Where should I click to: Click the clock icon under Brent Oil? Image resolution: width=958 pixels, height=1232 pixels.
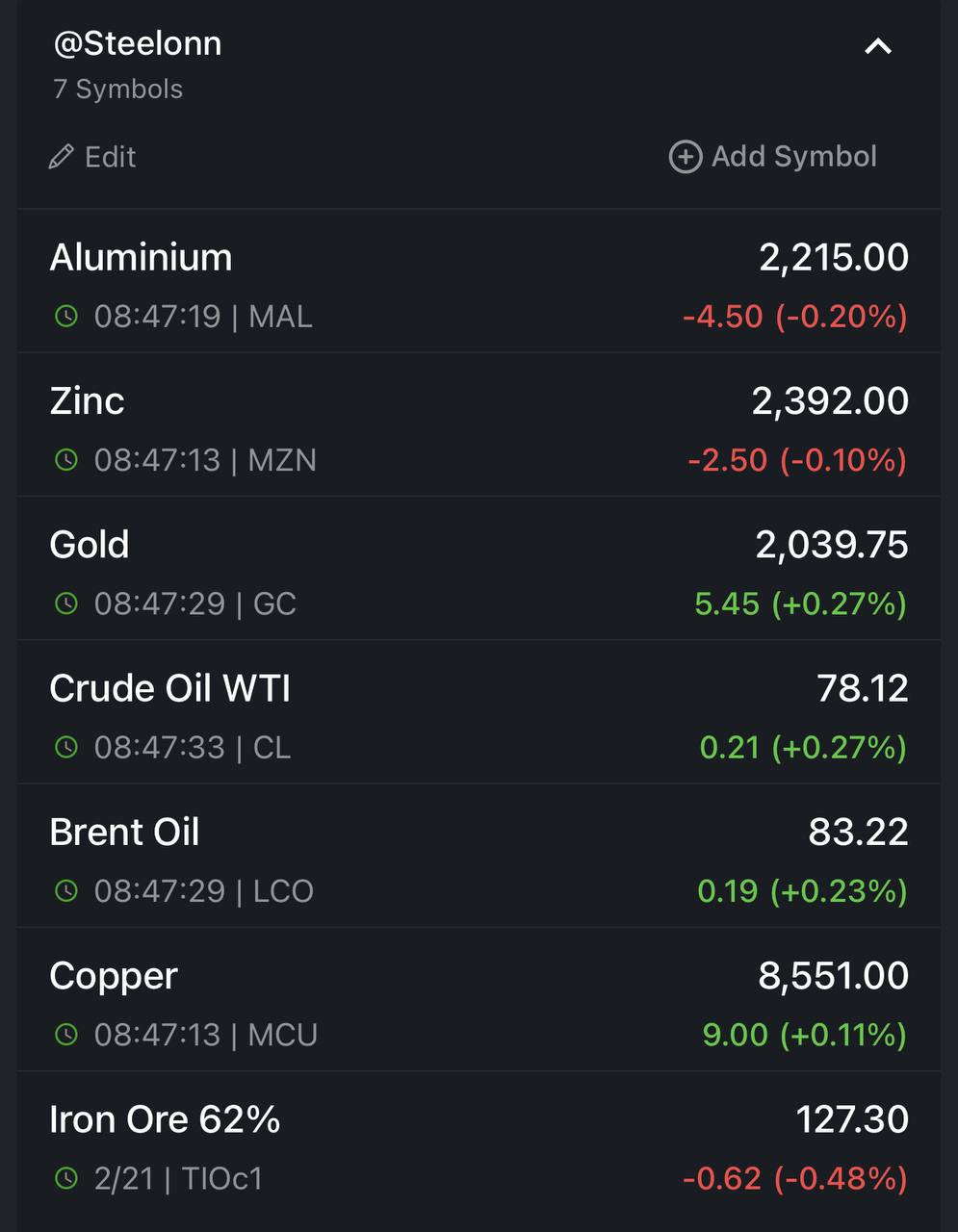tap(65, 890)
